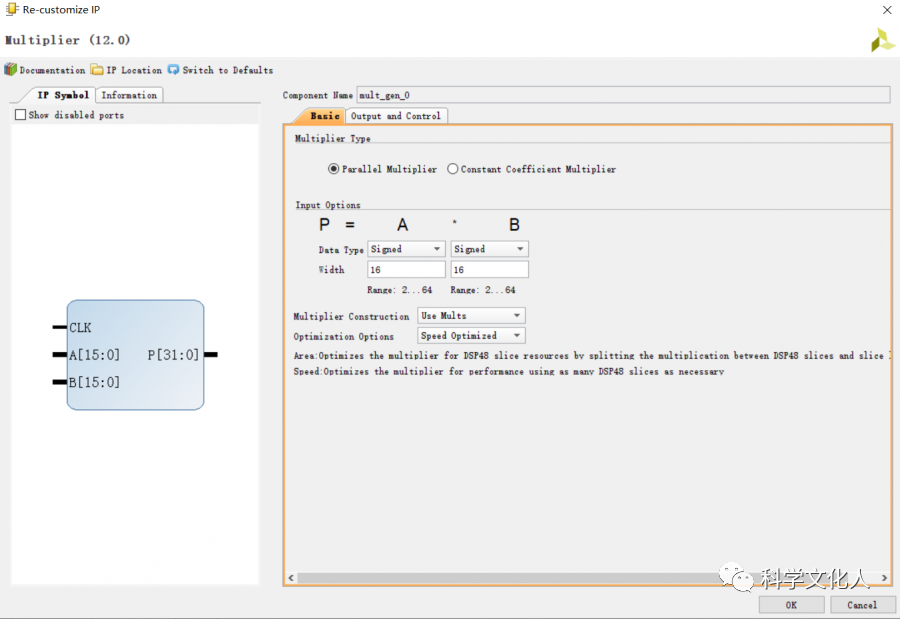Switch to the Information tab
The height and width of the screenshot is (619, 900).
129,95
